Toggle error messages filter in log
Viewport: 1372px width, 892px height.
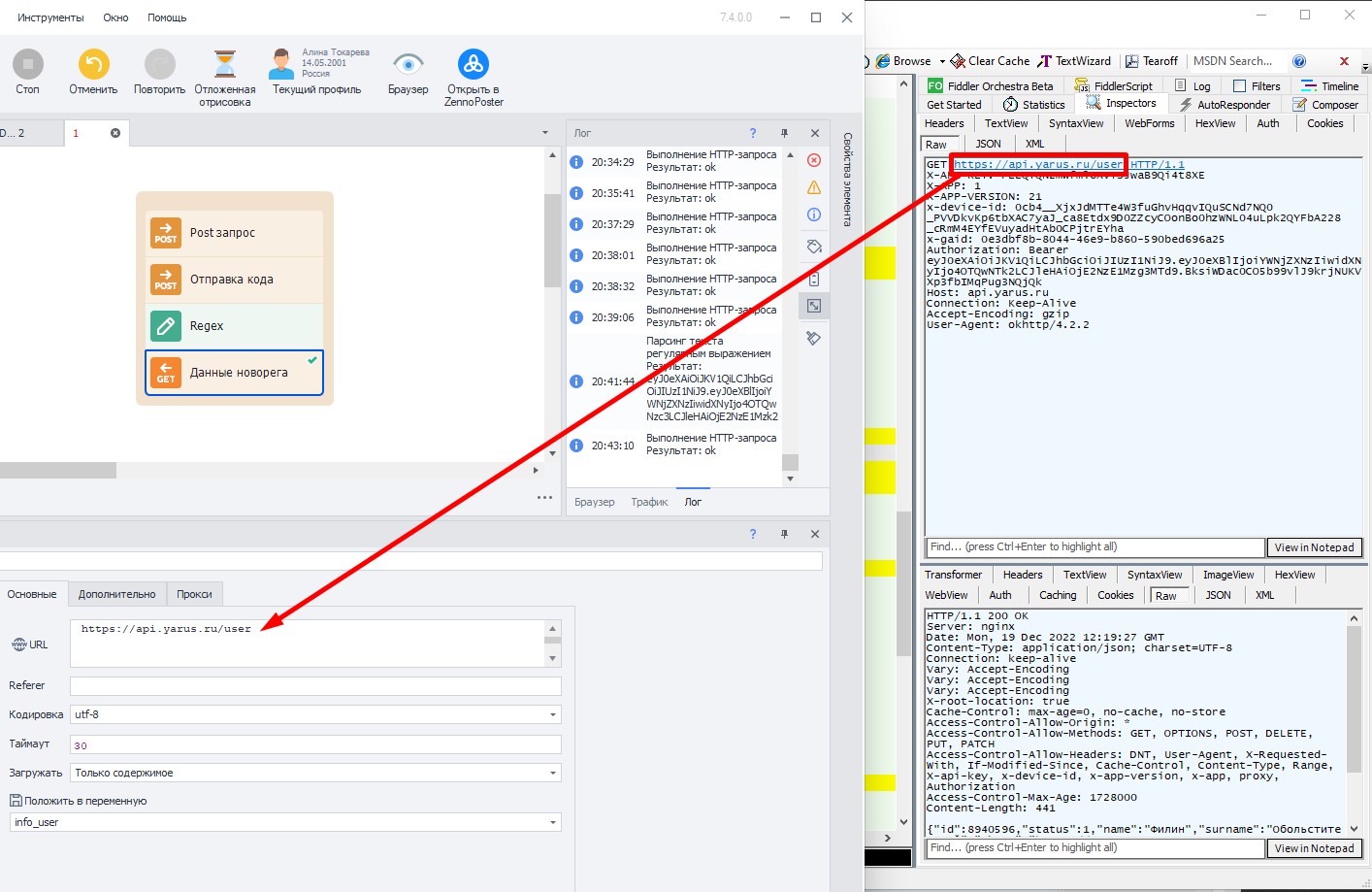coord(814,160)
